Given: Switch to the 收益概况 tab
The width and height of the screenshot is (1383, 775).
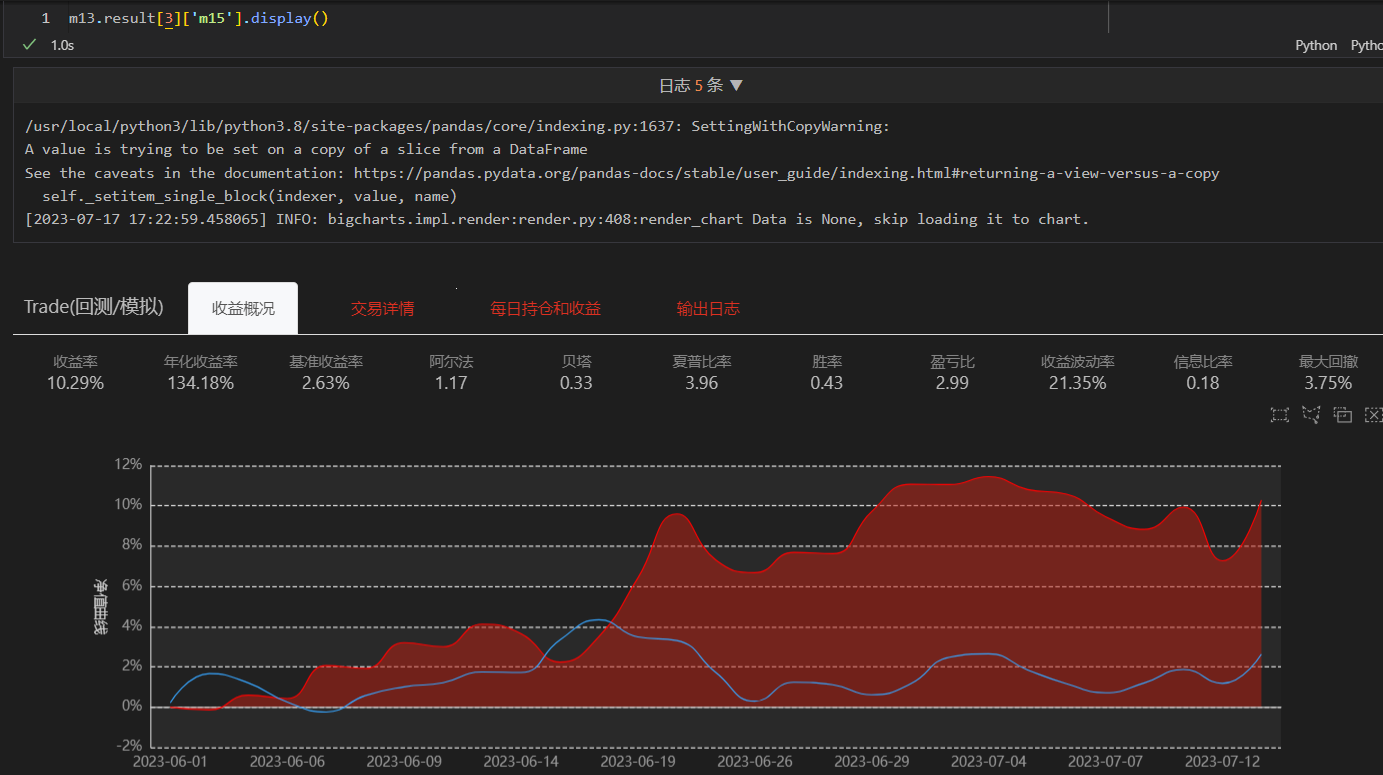Looking at the screenshot, I should coord(243,309).
